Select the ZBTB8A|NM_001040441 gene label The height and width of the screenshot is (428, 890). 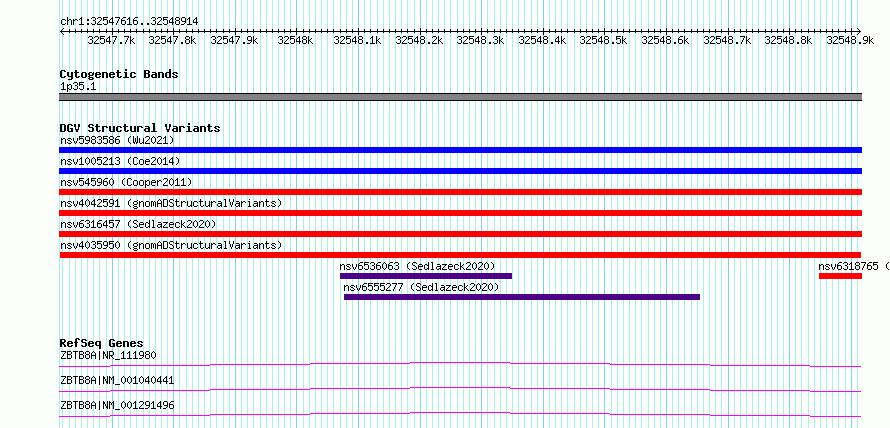[117, 380]
